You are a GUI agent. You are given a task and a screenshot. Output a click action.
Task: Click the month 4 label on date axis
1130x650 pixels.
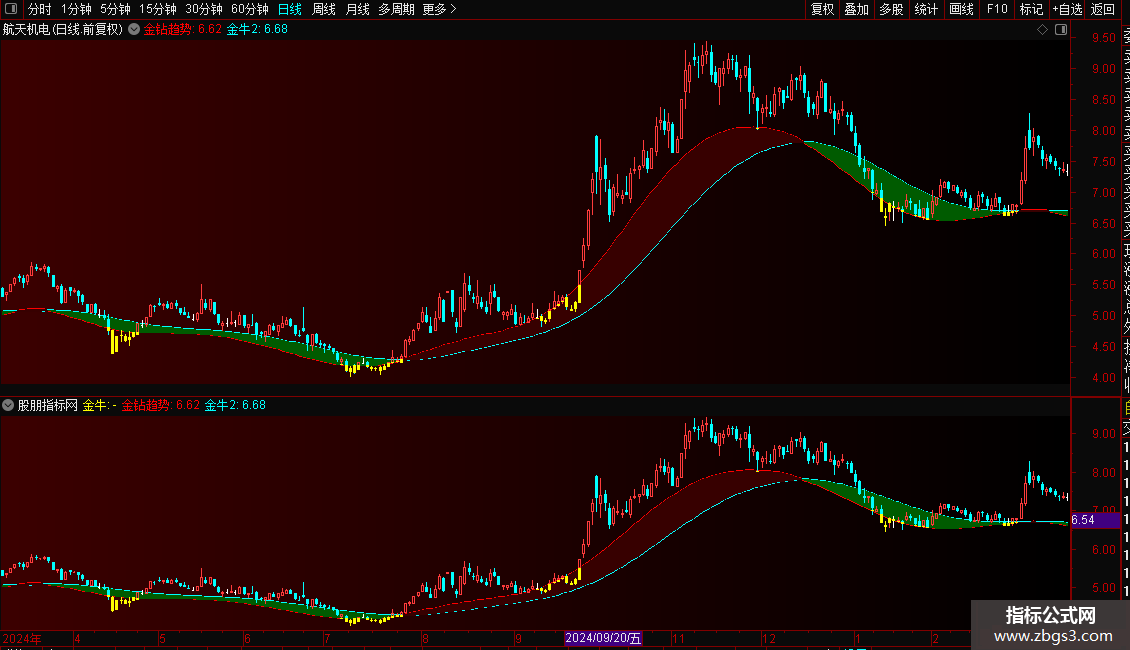[77, 638]
